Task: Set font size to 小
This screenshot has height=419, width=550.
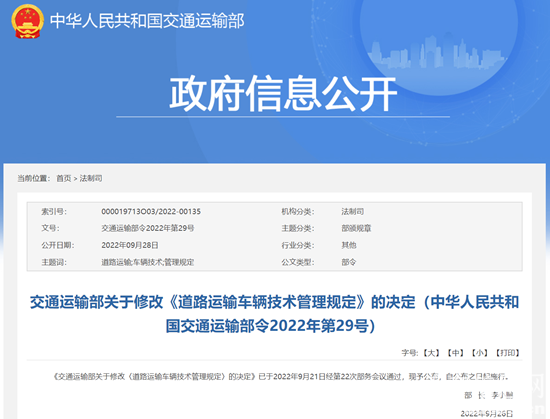Action: click(479, 353)
